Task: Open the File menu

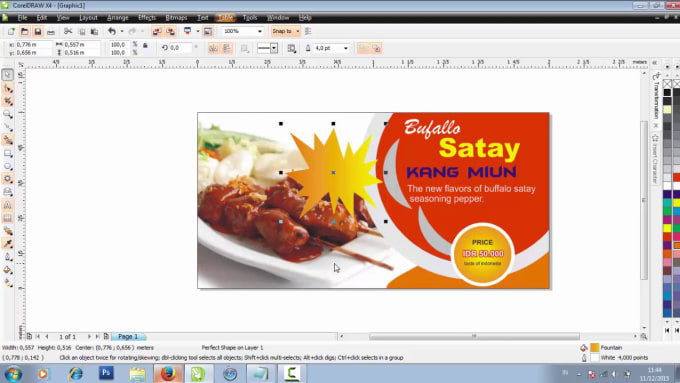Action: (x=22, y=18)
